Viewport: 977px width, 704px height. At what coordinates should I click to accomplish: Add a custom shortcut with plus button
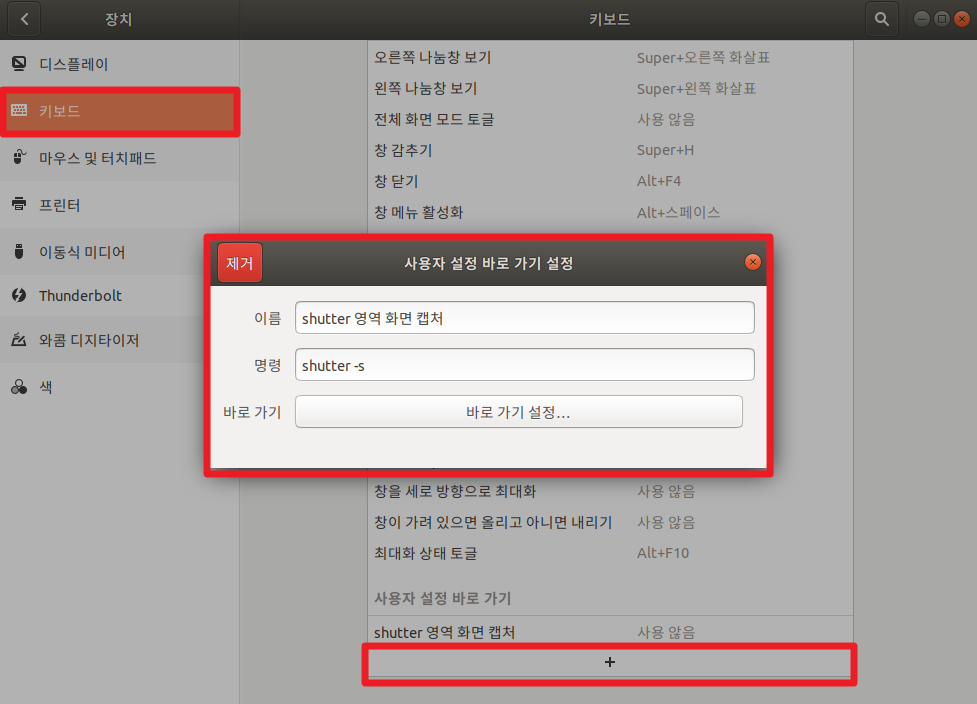[609, 662]
